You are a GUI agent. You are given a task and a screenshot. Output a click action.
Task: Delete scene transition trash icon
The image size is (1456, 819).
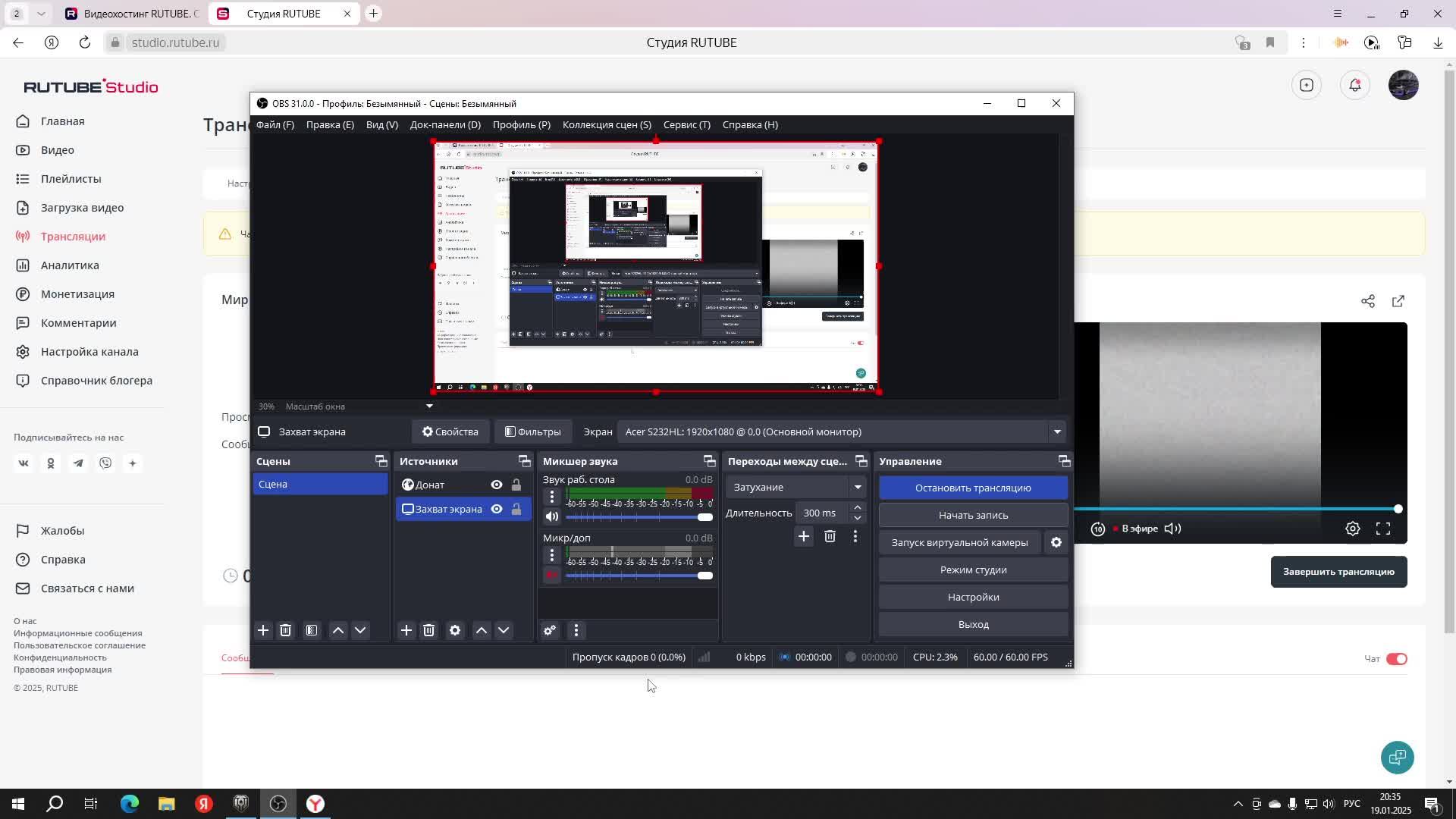[830, 536]
